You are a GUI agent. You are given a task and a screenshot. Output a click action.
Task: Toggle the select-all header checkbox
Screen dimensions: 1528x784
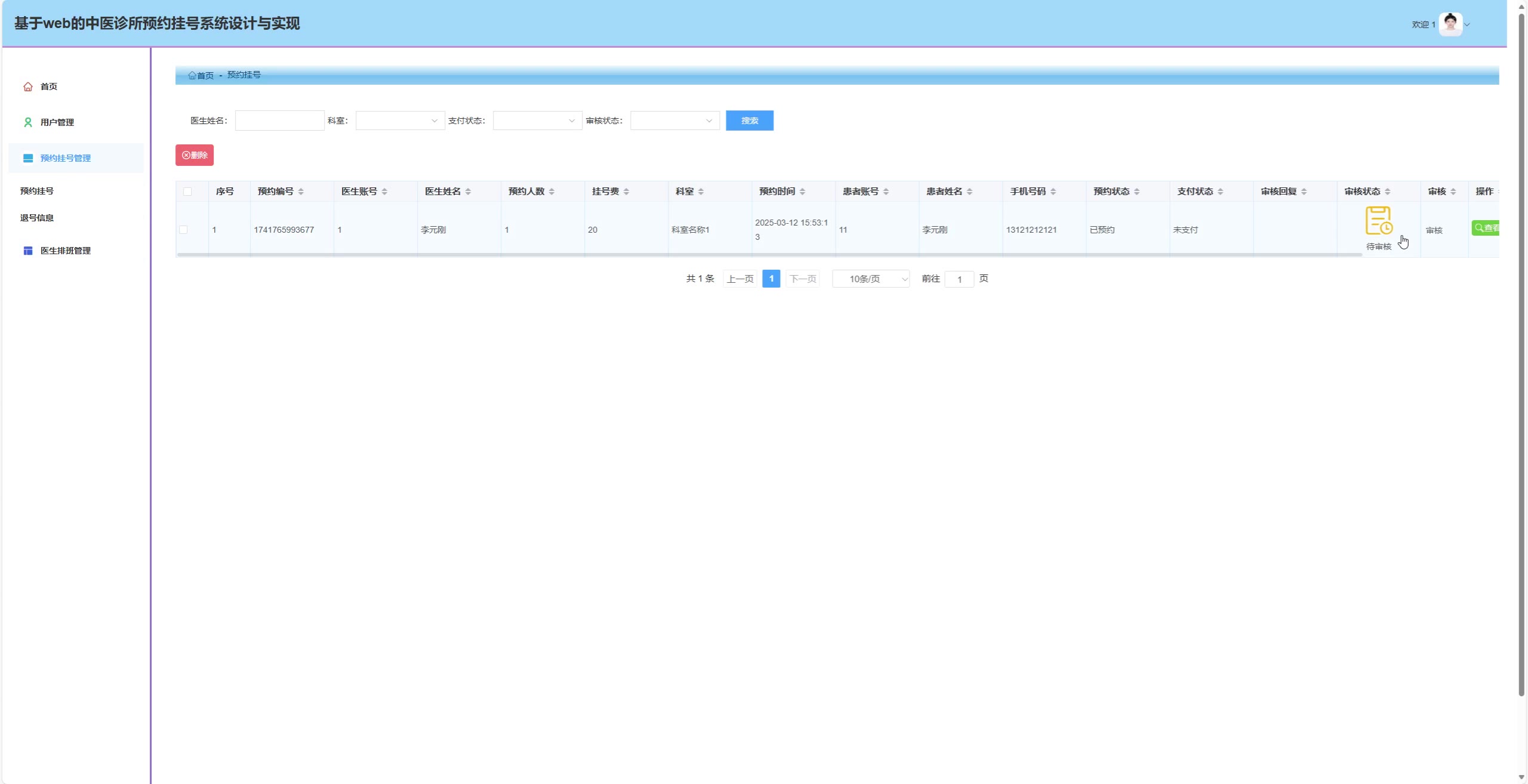click(187, 192)
